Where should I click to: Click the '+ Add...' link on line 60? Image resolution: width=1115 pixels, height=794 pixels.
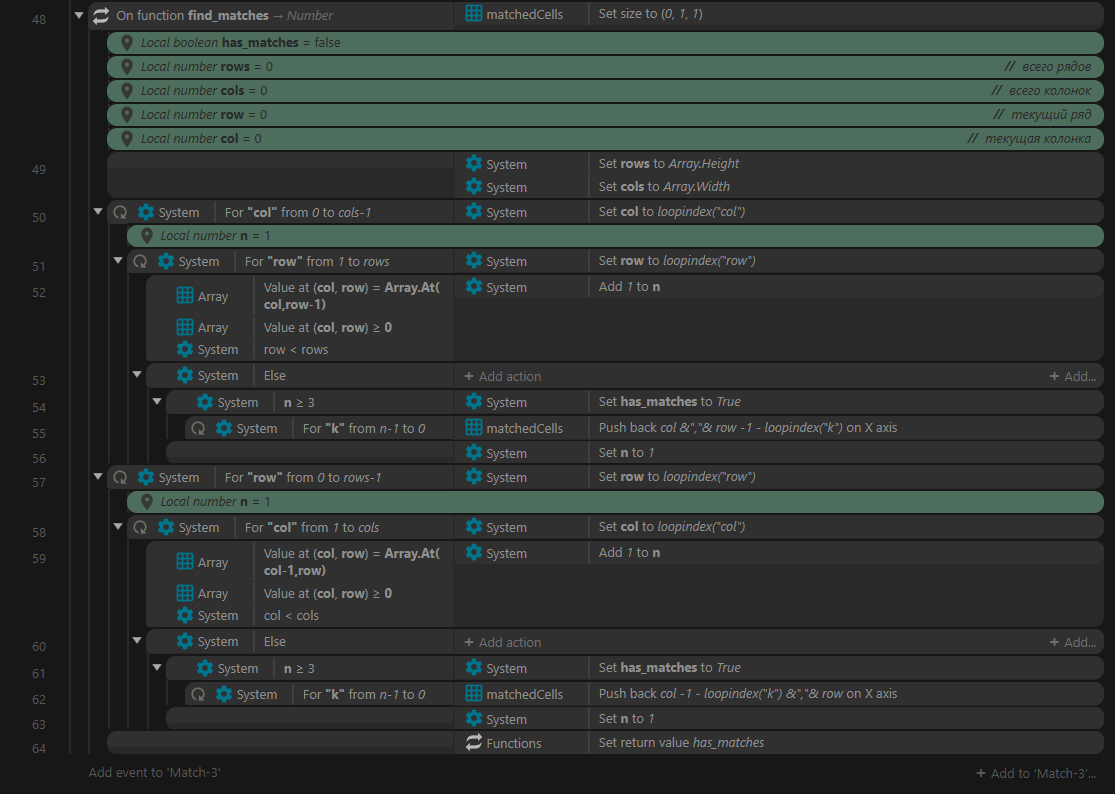[x=1072, y=642]
